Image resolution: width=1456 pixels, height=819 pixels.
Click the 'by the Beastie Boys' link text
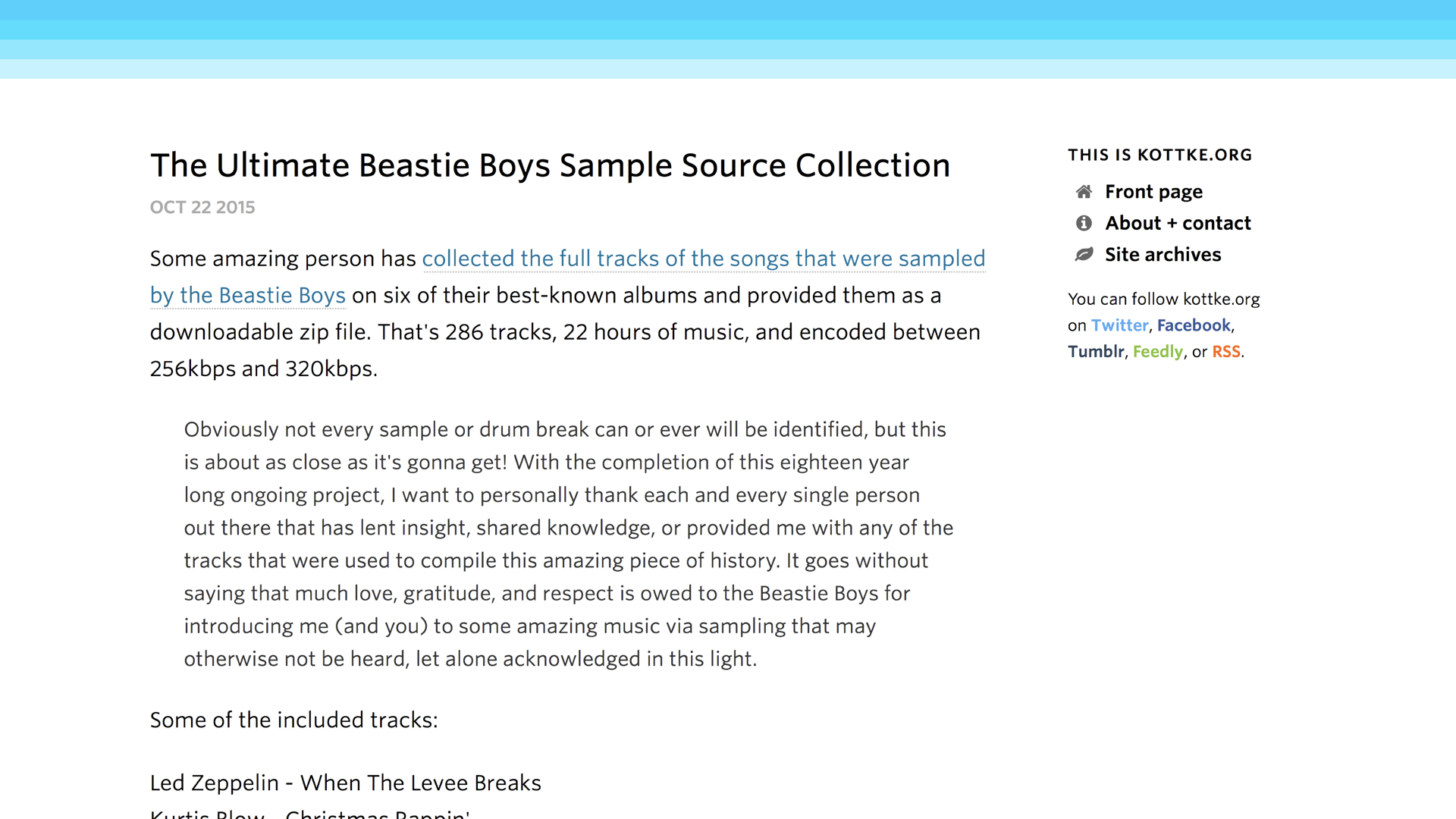[x=248, y=295]
